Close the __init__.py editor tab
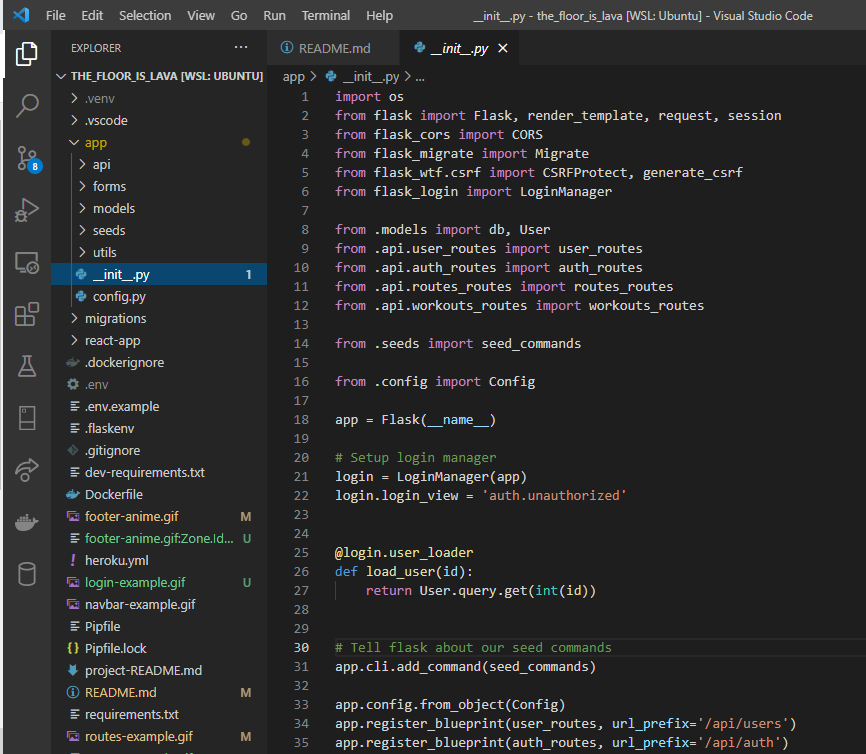 [502, 48]
